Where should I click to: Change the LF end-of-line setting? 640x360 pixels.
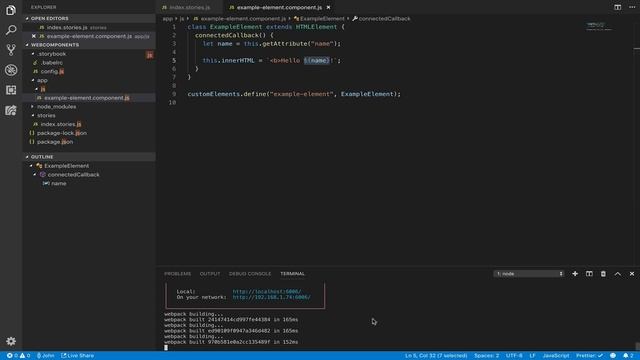click(532, 356)
